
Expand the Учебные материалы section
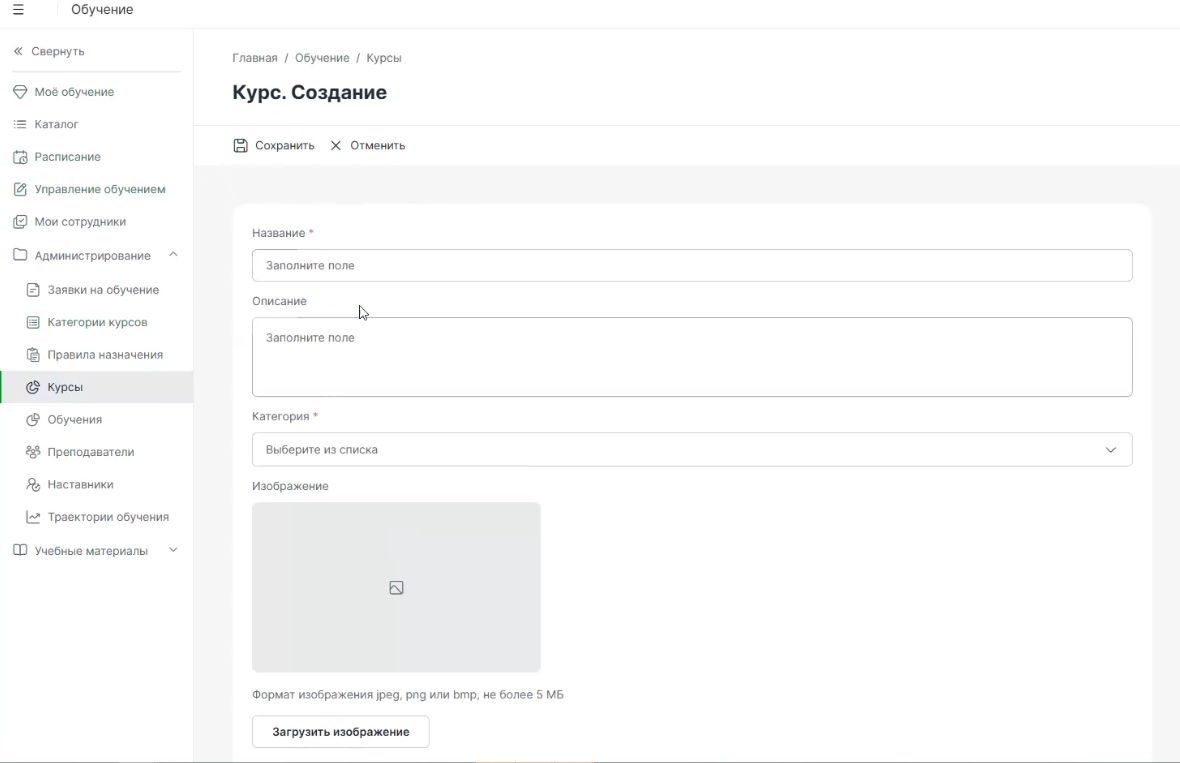[173, 550]
